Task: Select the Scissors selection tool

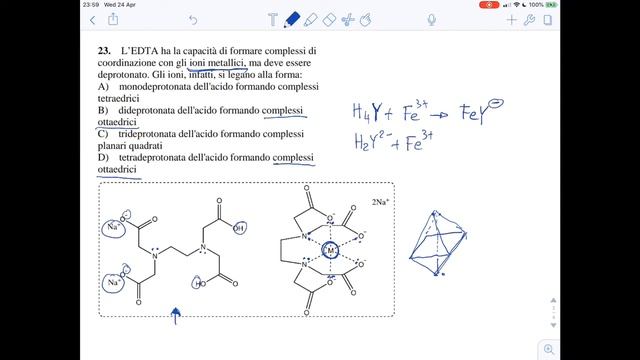Action: point(348,20)
